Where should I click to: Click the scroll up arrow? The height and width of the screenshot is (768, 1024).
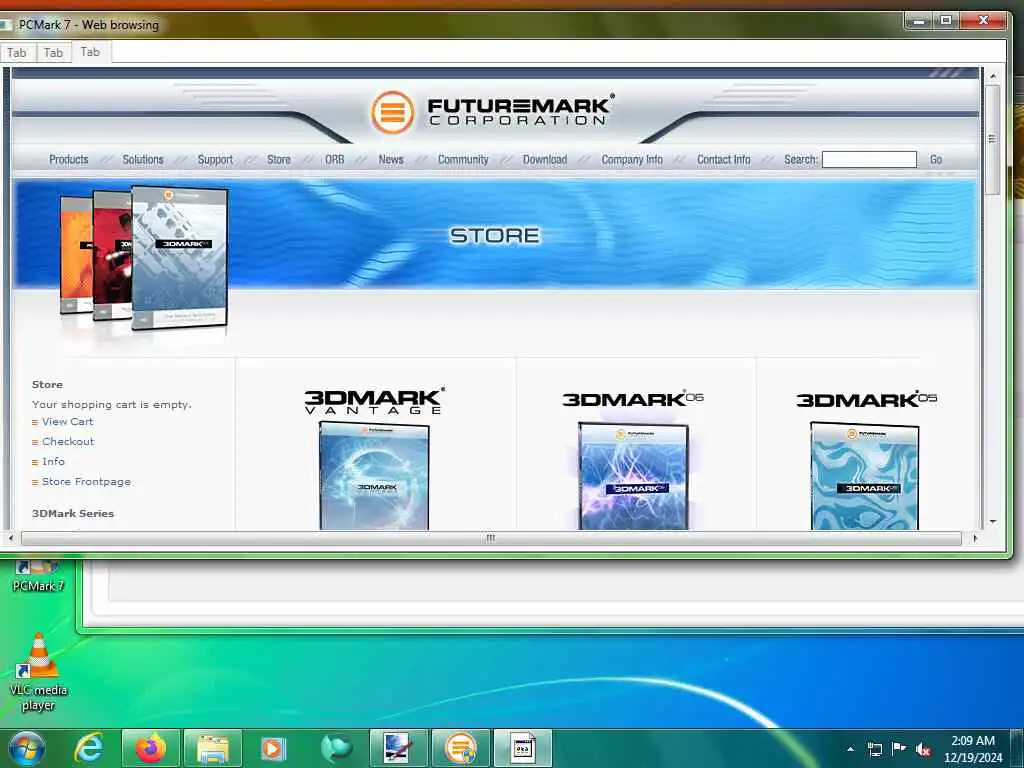pos(993,76)
